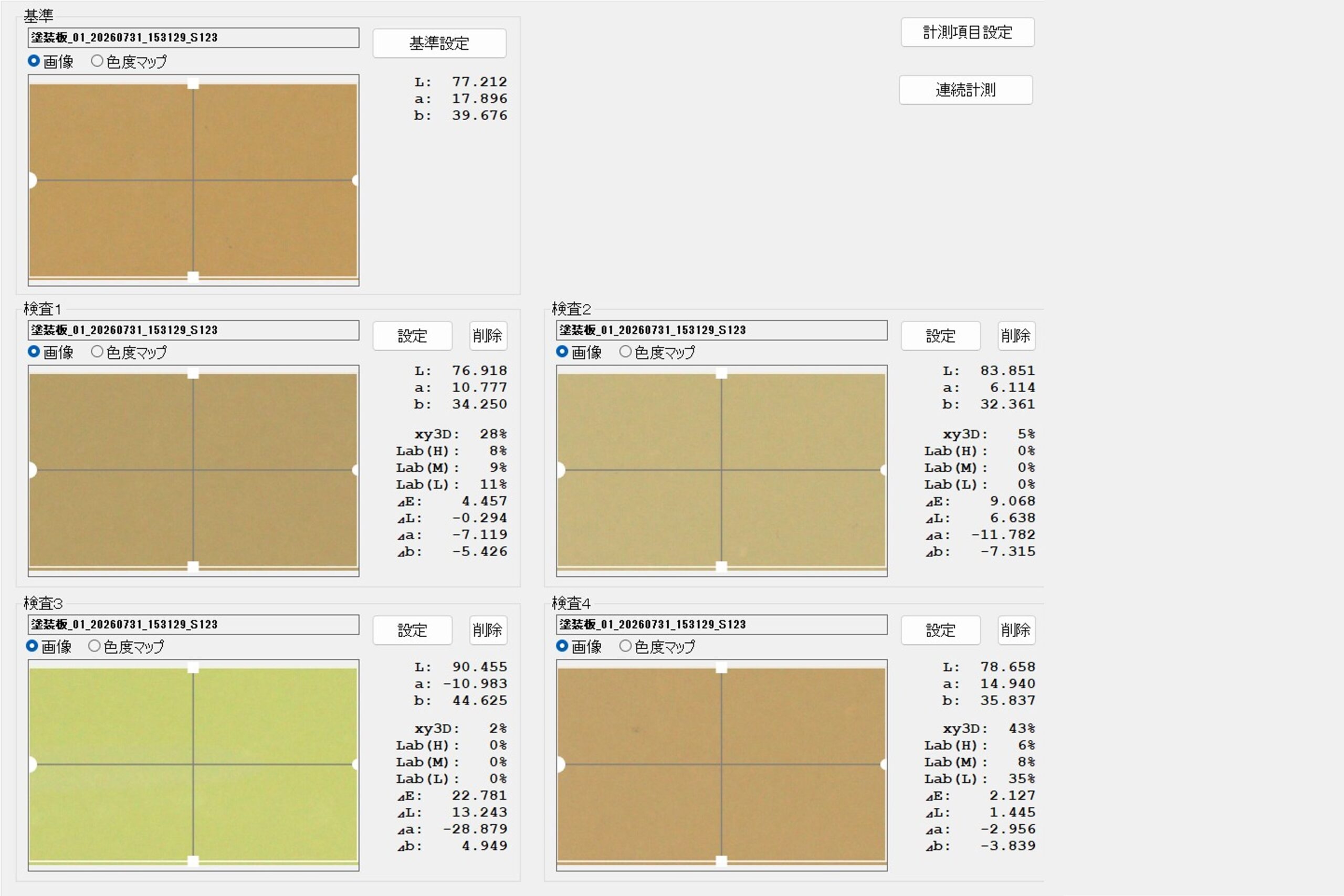The width and height of the screenshot is (1344, 896).
Task: Click the 検査3 file name field
Action: [193, 625]
